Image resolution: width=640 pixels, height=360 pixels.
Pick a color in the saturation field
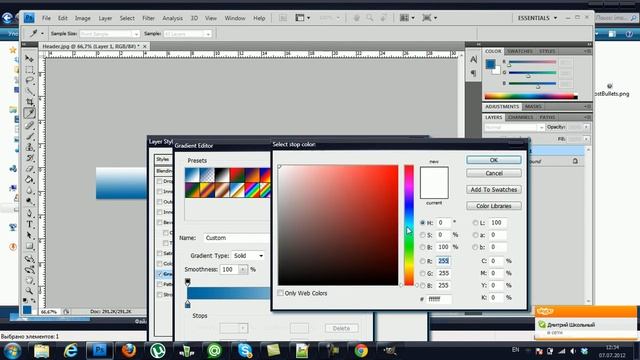pos(338,225)
